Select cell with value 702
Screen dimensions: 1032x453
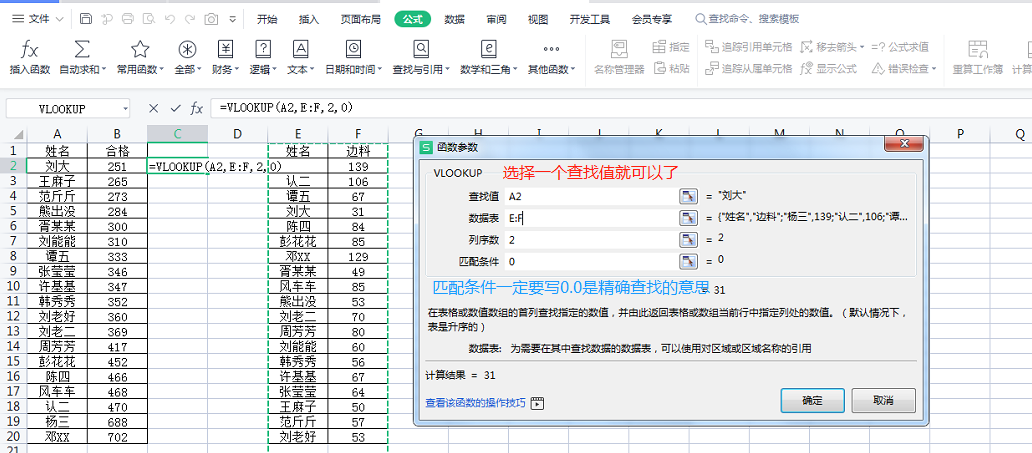pos(117,437)
